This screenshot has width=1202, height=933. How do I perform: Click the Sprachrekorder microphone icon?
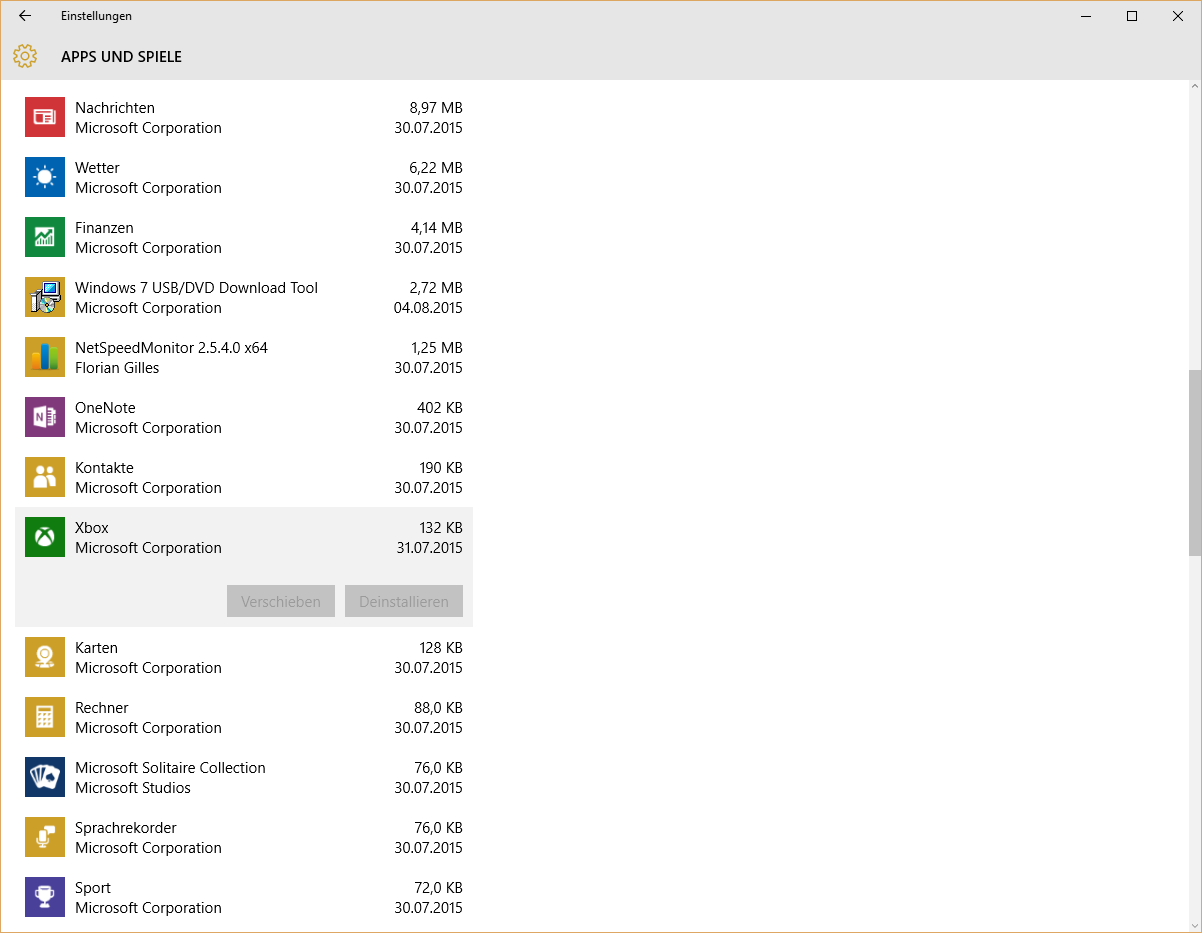[45, 837]
